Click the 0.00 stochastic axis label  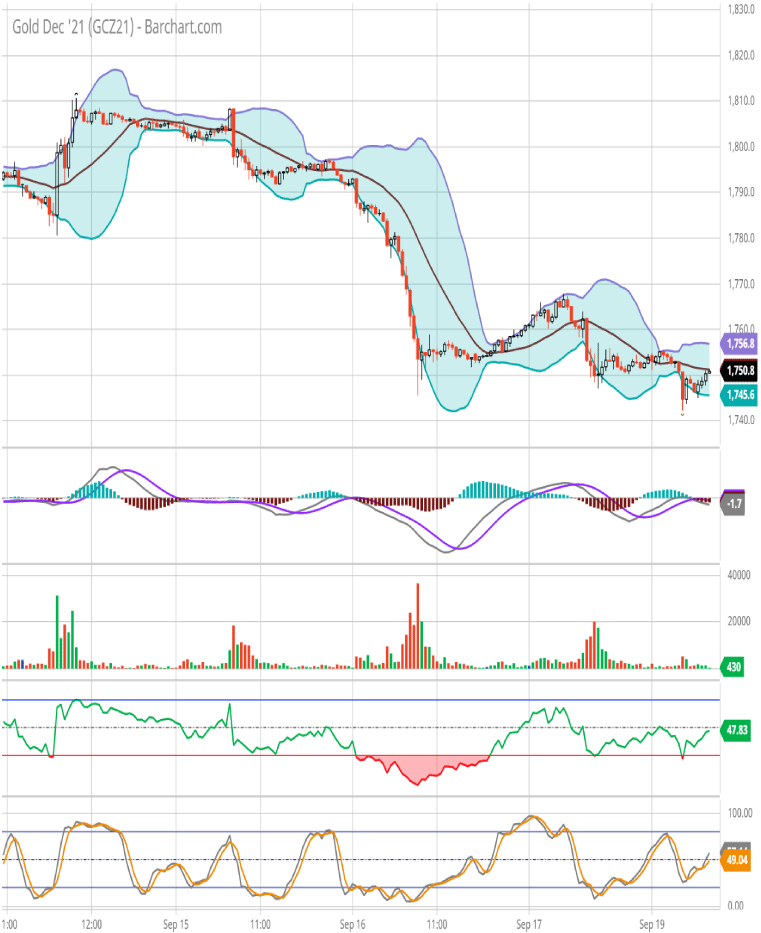(735, 906)
